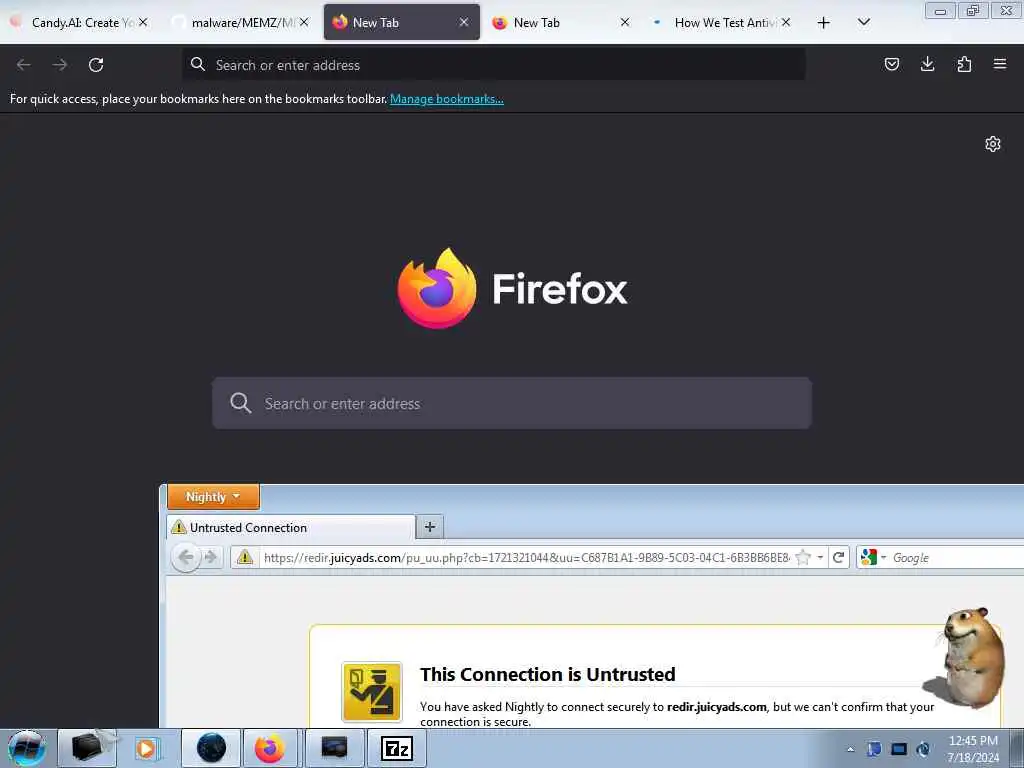
Task: Go back in the Nightly window
Action: [x=185, y=557]
